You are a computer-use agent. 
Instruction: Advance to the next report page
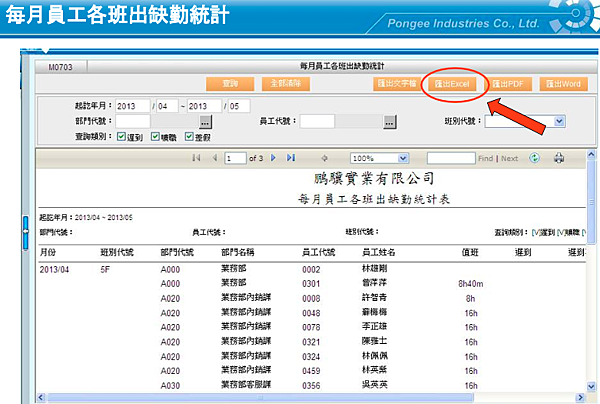click(273, 158)
